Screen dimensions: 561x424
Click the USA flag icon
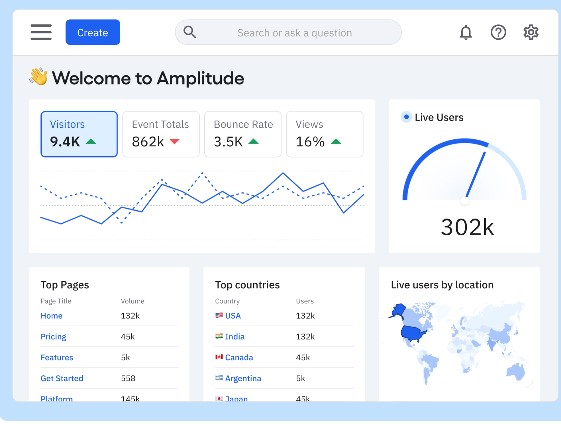pyautogui.click(x=219, y=316)
